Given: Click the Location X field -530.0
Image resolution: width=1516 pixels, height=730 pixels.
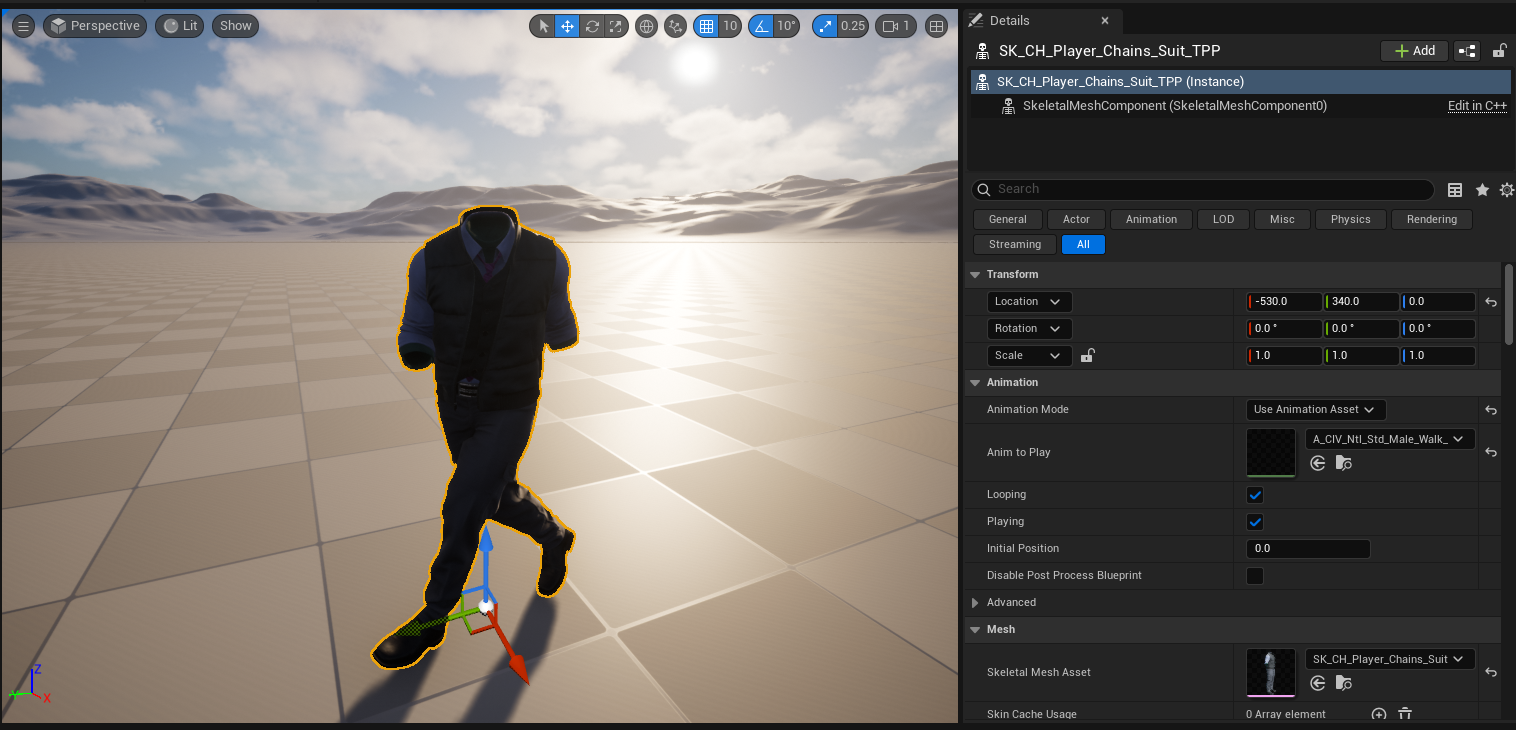Looking at the screenshot, I should (1284, 301).
